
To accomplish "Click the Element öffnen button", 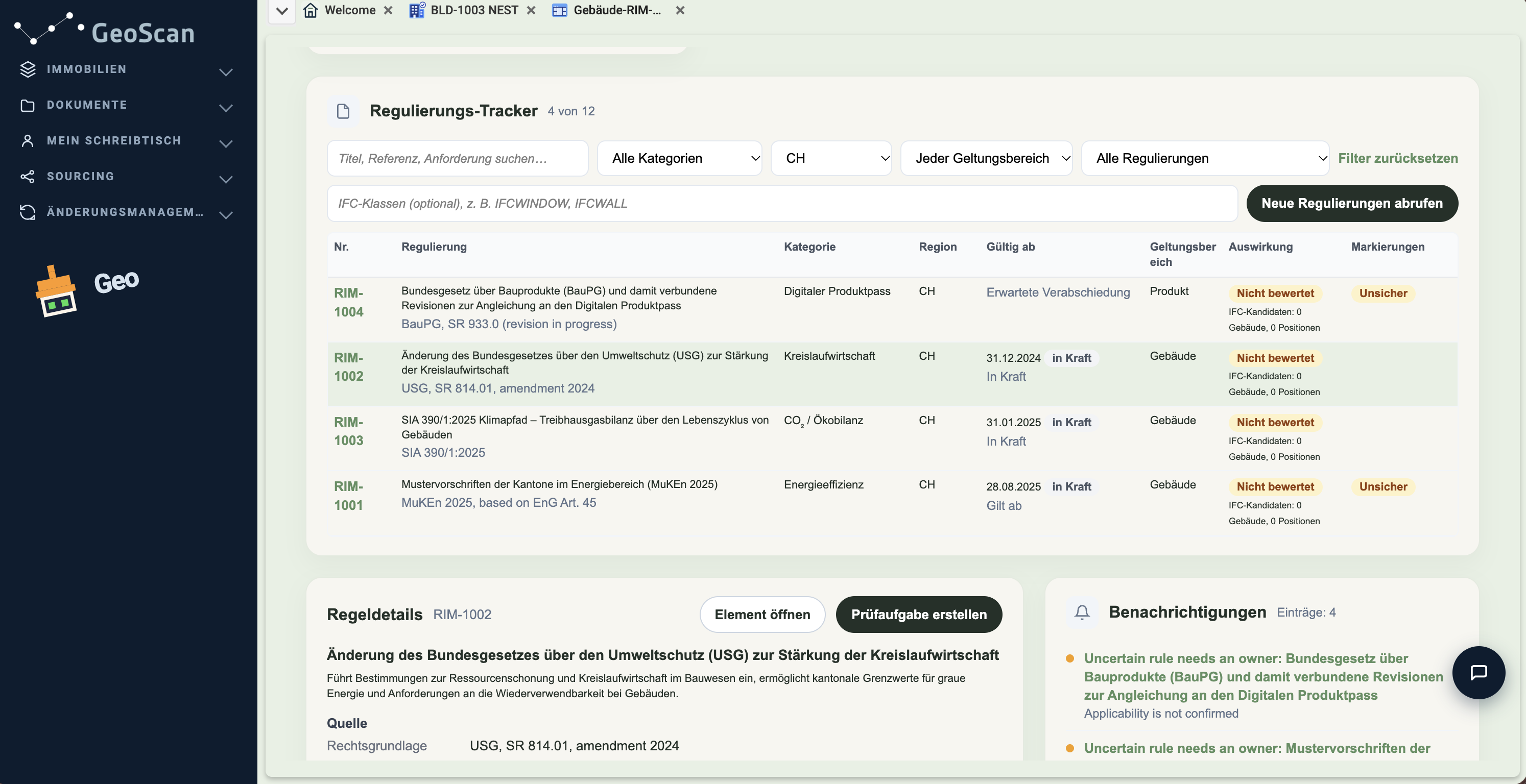I will [762, 615].
